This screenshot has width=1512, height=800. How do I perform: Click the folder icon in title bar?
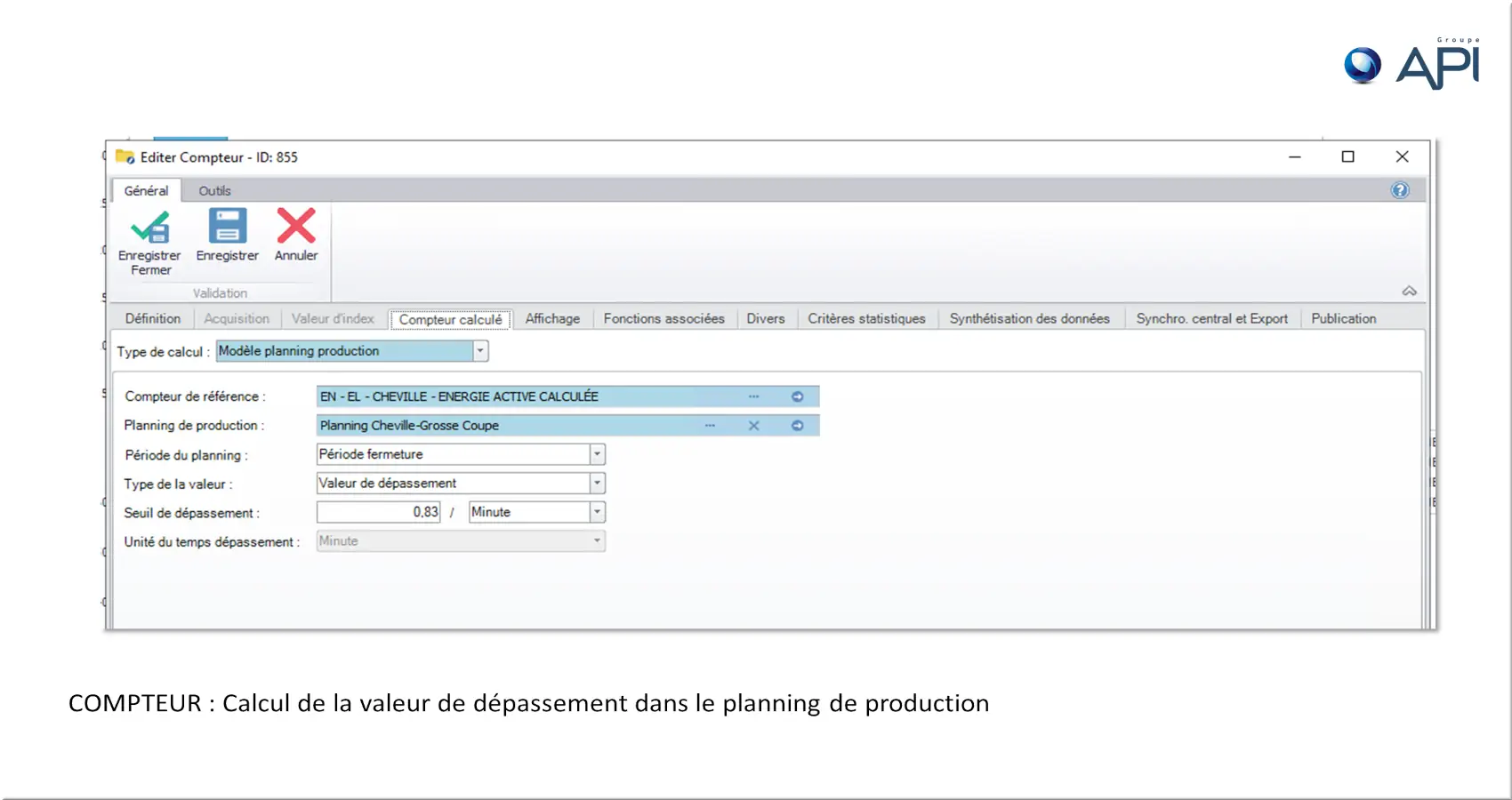coord(125,157)
